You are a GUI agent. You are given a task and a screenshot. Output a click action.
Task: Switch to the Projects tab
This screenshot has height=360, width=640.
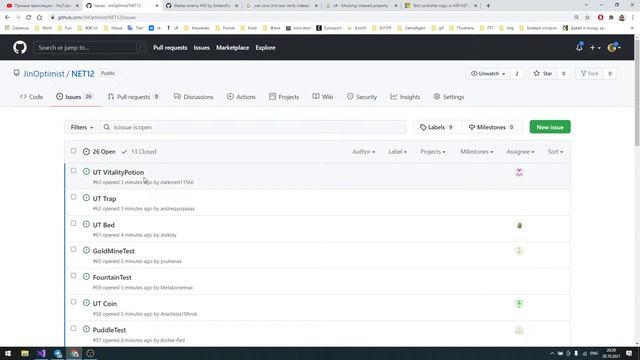click(x=284, y=97)
